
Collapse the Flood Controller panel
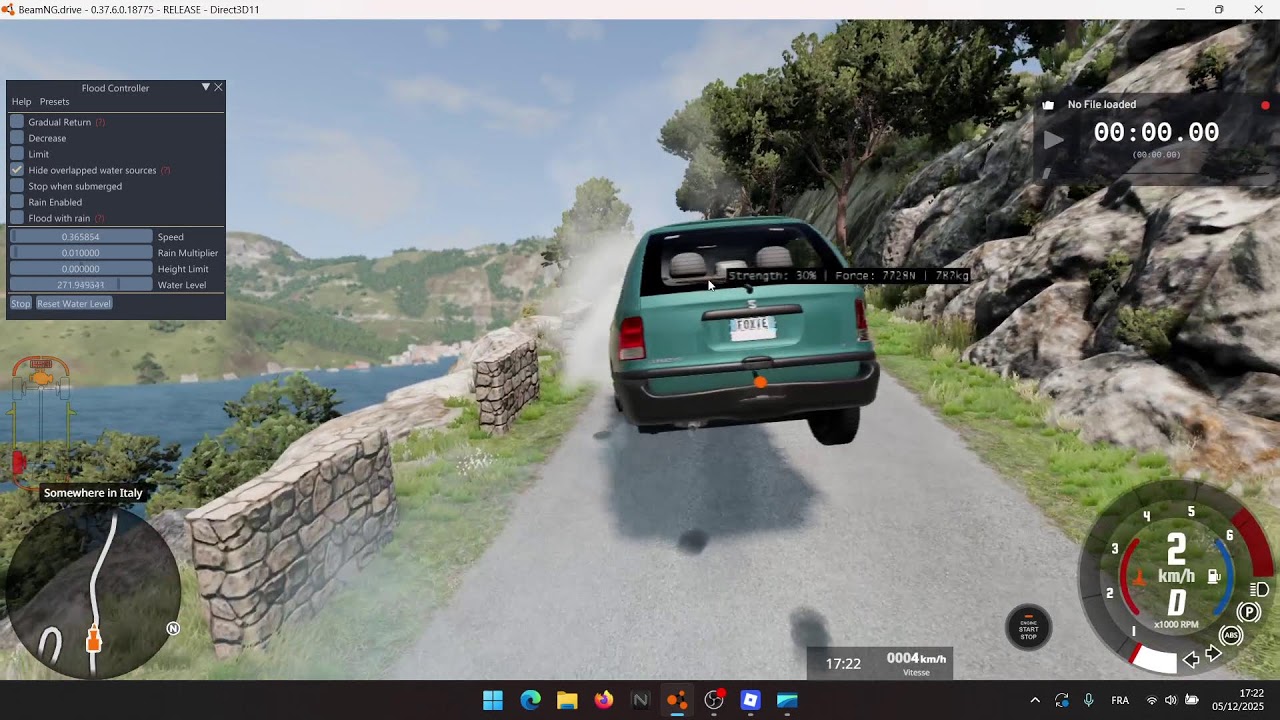206,87
